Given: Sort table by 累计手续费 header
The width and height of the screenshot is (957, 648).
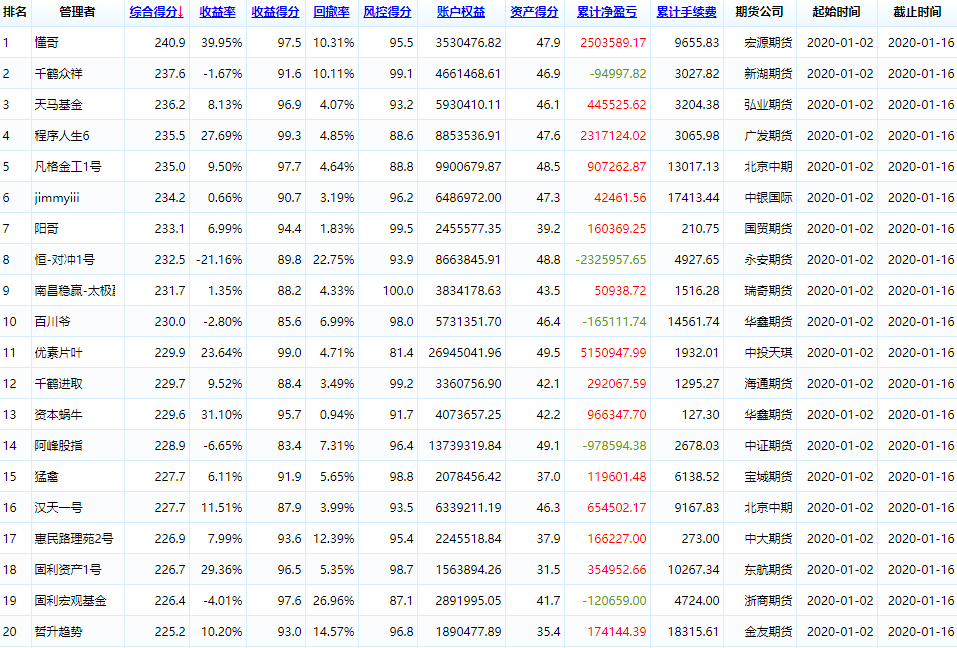Looking at the screenshot, I should pos(686,12).
